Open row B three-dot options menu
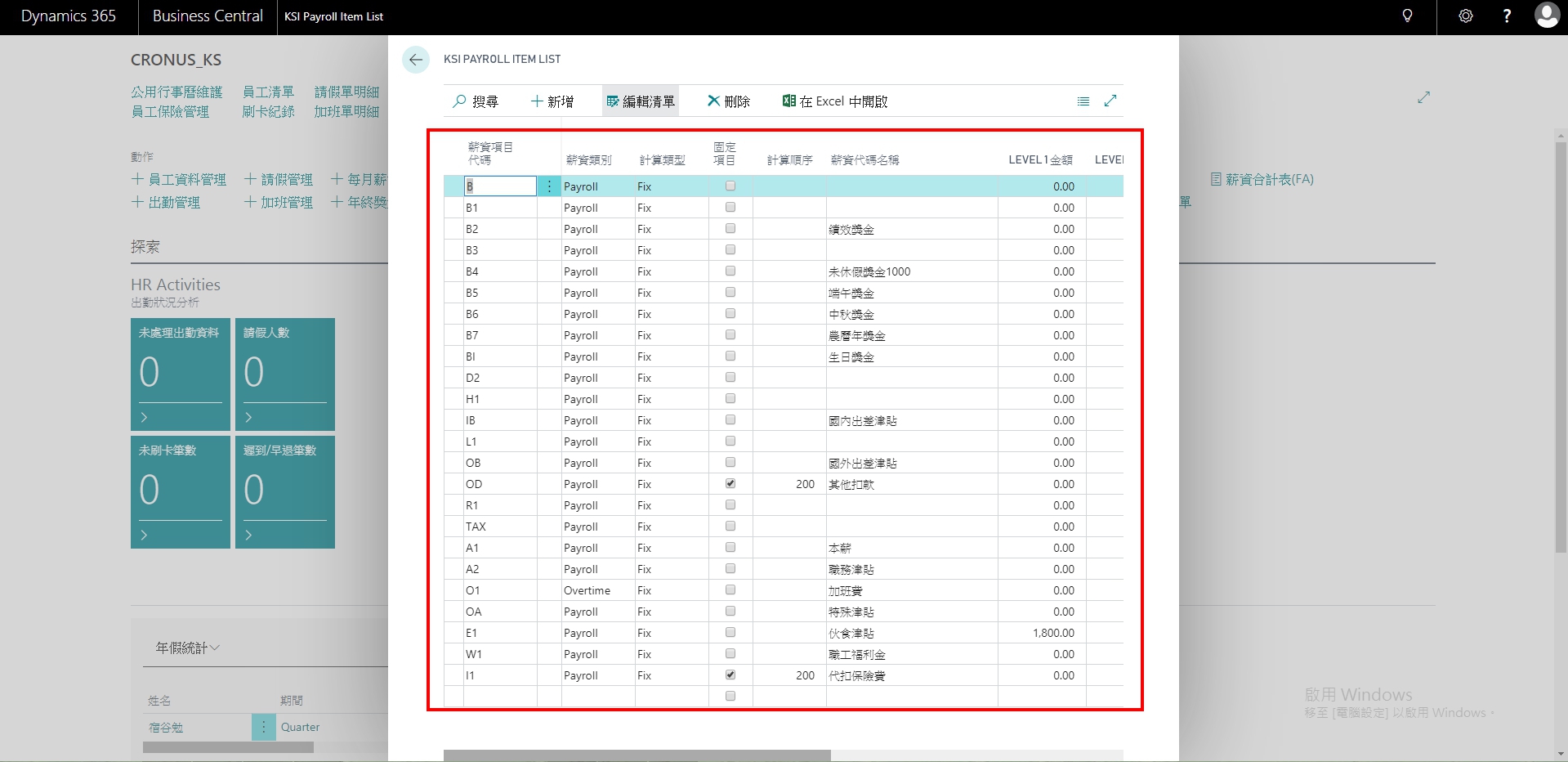The height and width of the screenshot is (762, 1568). [x=549, y=186]
